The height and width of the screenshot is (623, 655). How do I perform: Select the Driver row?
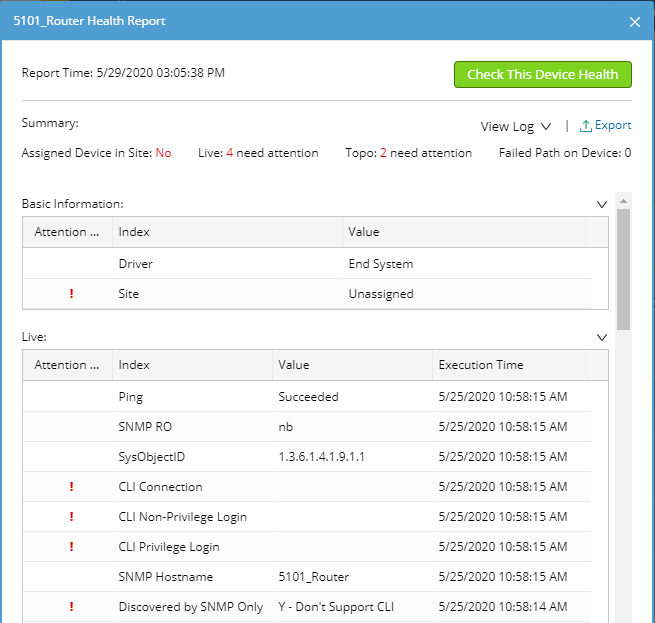click(x=307, y=264)
